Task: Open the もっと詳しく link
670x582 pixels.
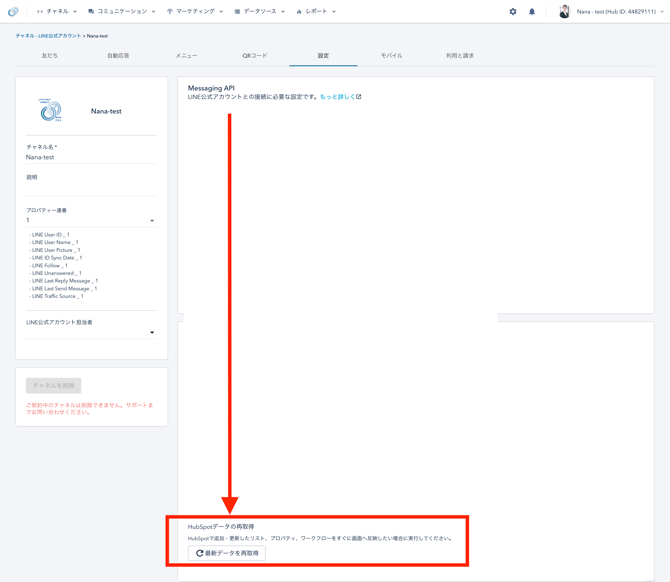Action: (337, 97)
